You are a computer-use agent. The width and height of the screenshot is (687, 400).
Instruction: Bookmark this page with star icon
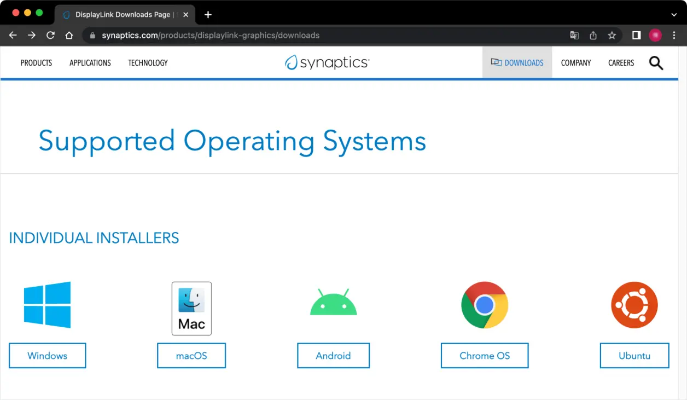point(612,35)
